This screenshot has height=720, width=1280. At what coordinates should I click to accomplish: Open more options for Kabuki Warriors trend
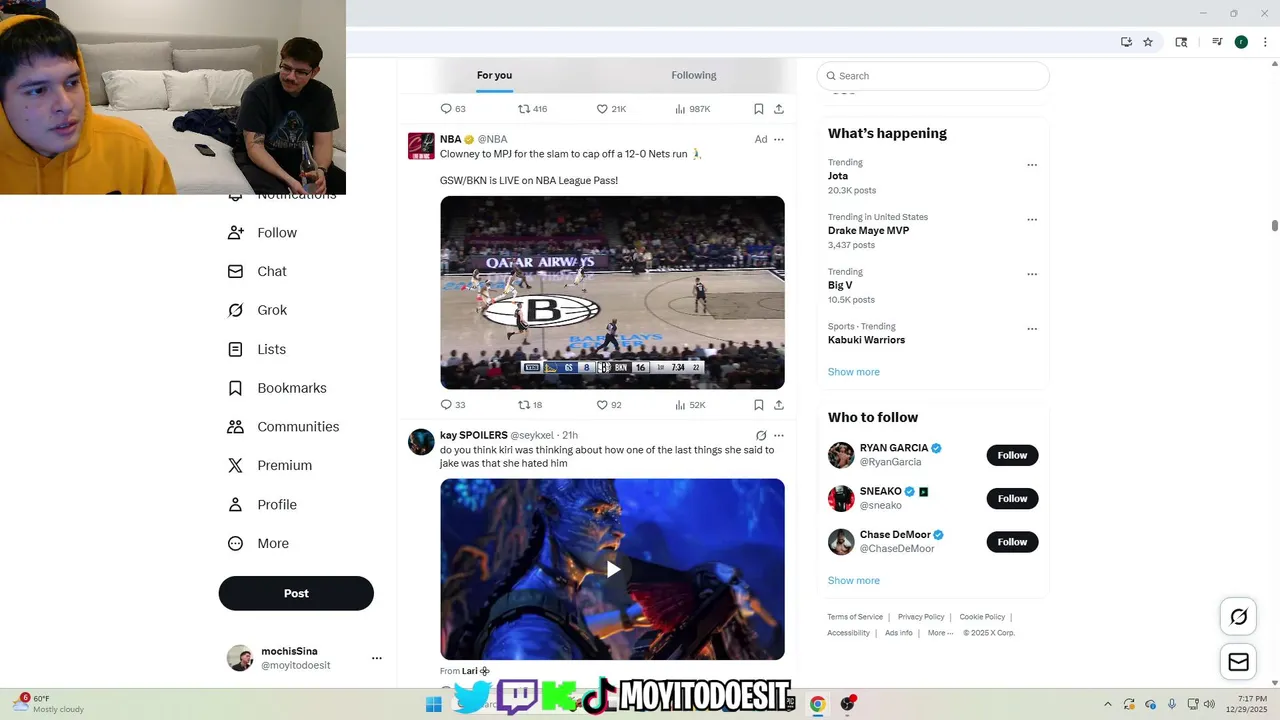point(1032,329)
